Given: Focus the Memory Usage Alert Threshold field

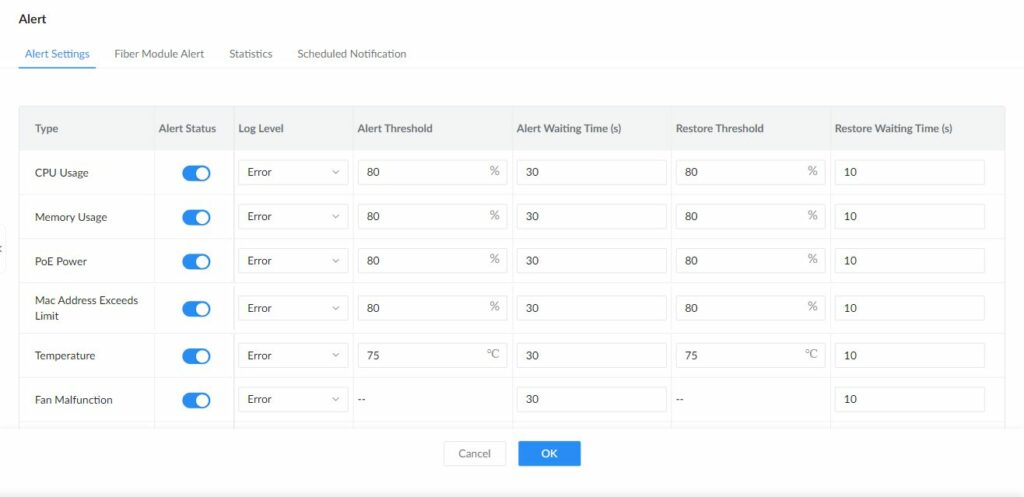Looking at the screenshot, I should (x=432, y=216).
